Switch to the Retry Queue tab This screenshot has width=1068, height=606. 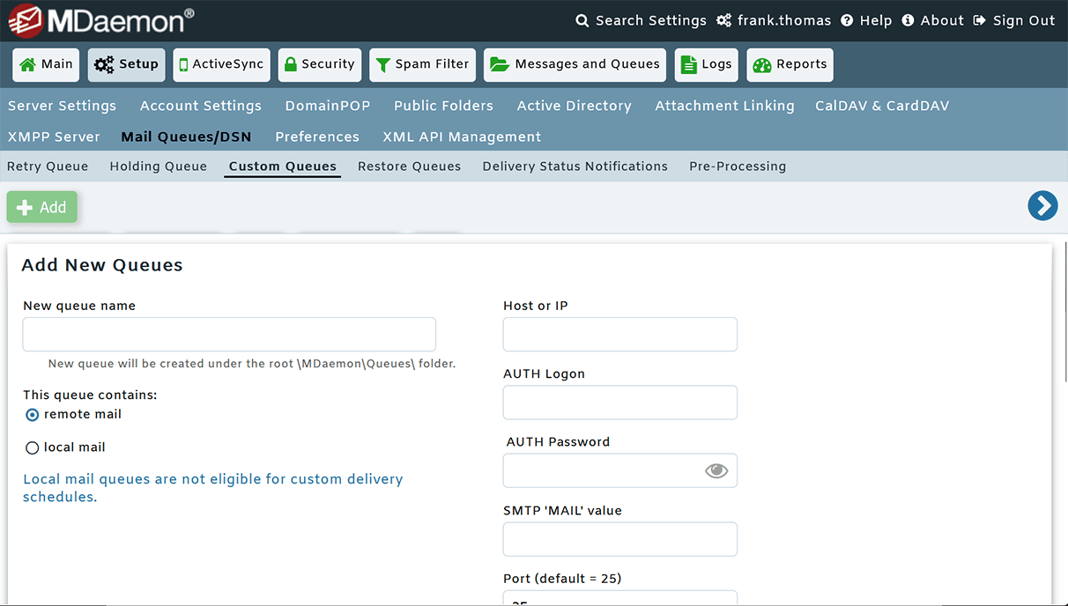pyautogui.click(x=48, y=166)
